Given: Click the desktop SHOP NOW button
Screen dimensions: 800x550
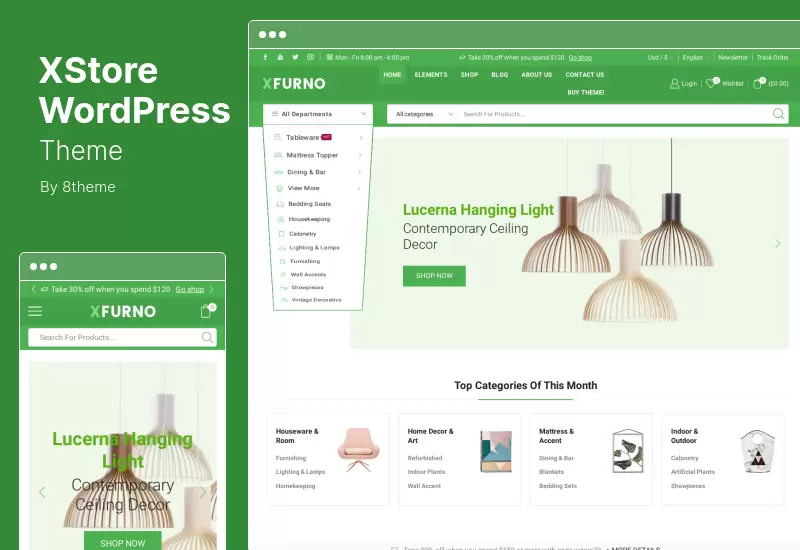Looking at the screenshot, I should (434, 276).
